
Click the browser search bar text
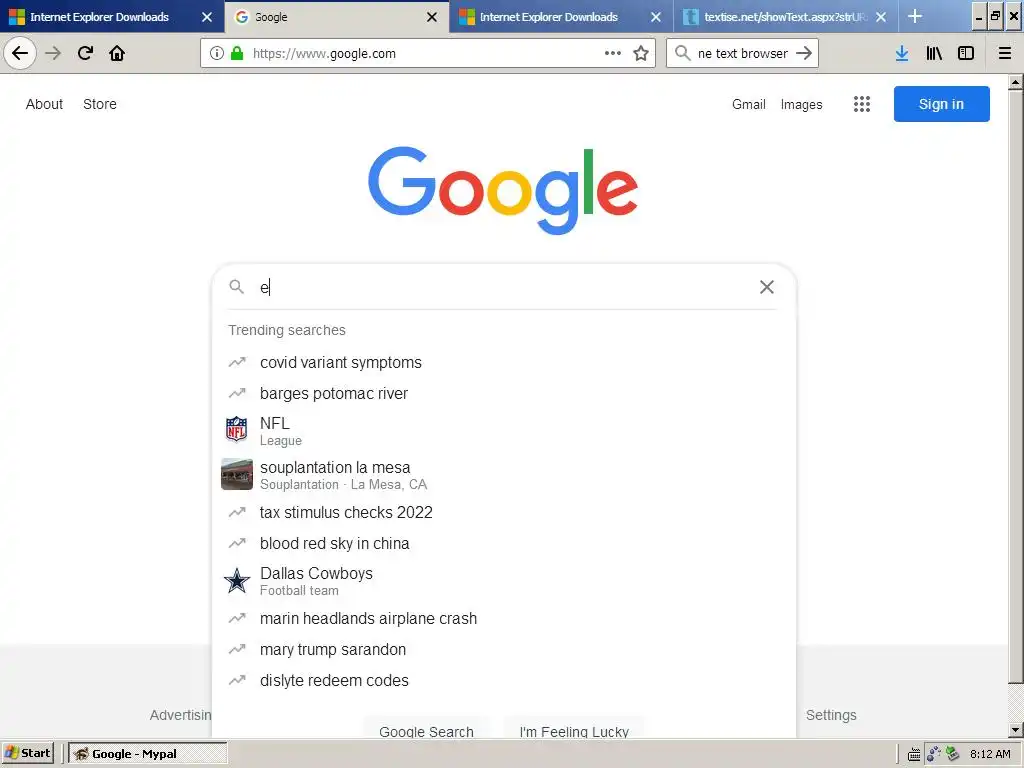(x=743, y=54)
